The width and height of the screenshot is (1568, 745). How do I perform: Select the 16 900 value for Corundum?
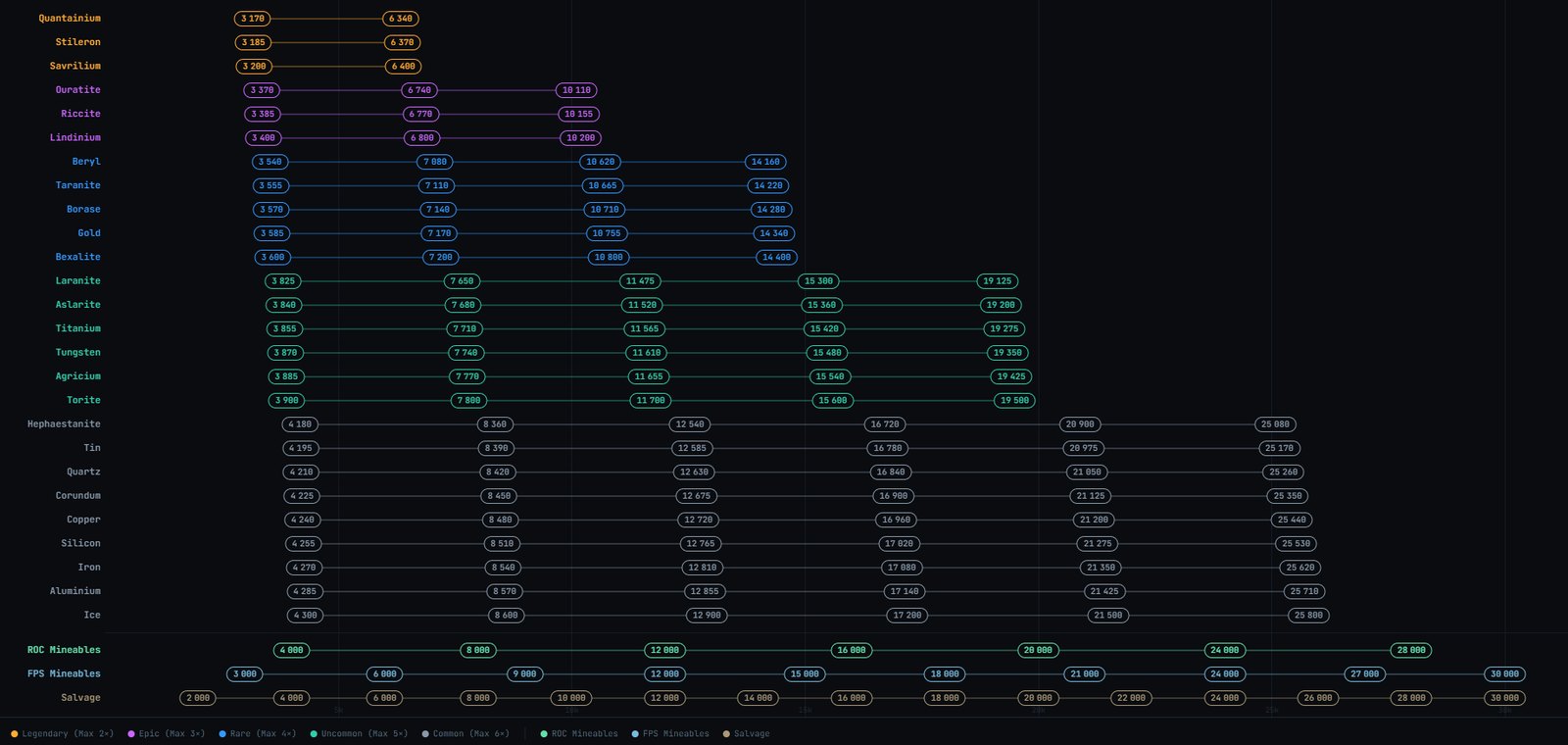(x=894, y=496)
